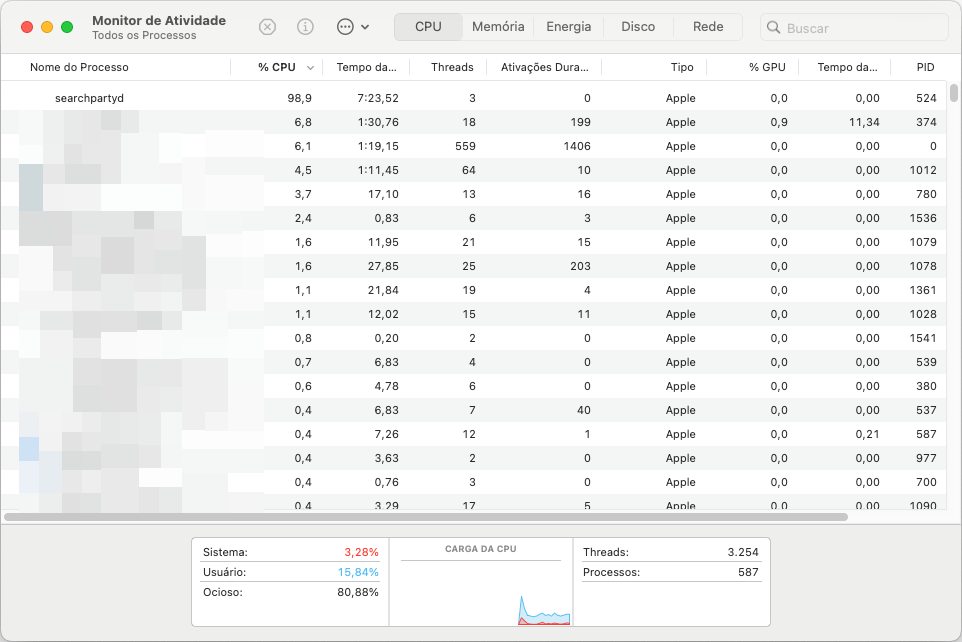The image size is (962, 642).
Task: Sort by PID column header
Action: pos(925,67)
